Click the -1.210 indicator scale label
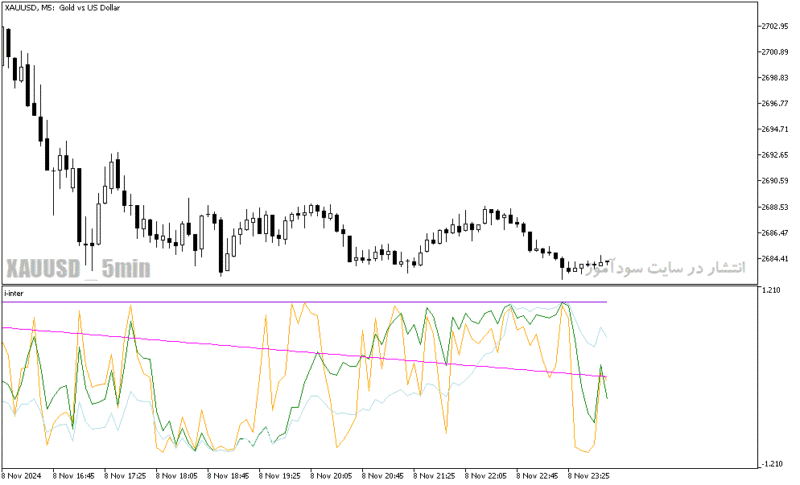The image size is (800, 485). click(771, 464)
